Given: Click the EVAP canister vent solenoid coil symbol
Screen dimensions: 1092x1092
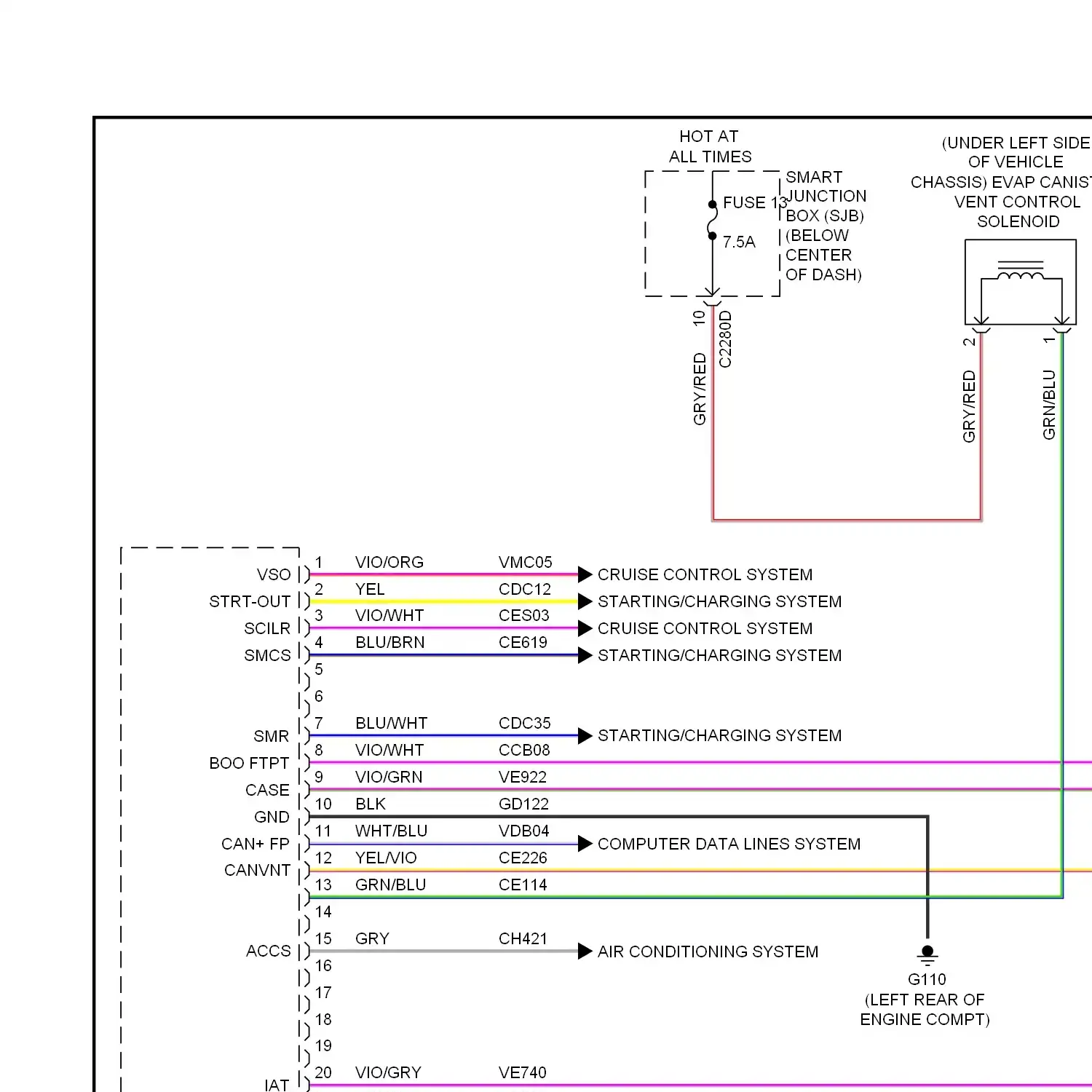Looking at the screenshot, I should [x=1021, y=271].
